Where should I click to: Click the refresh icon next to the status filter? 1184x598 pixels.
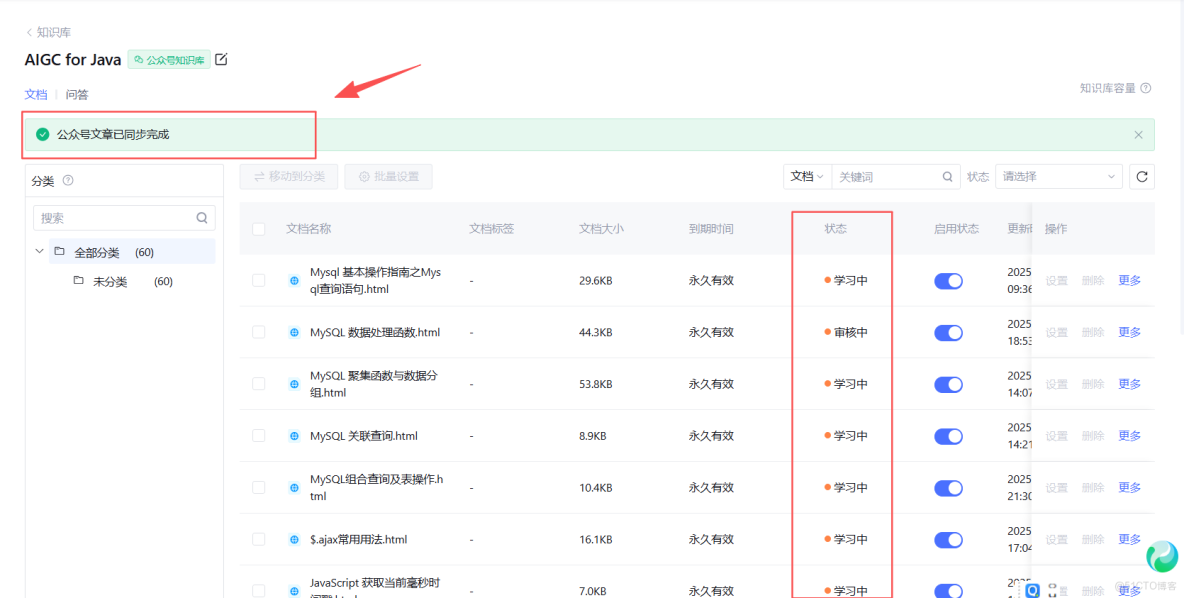click(1142, 176)
